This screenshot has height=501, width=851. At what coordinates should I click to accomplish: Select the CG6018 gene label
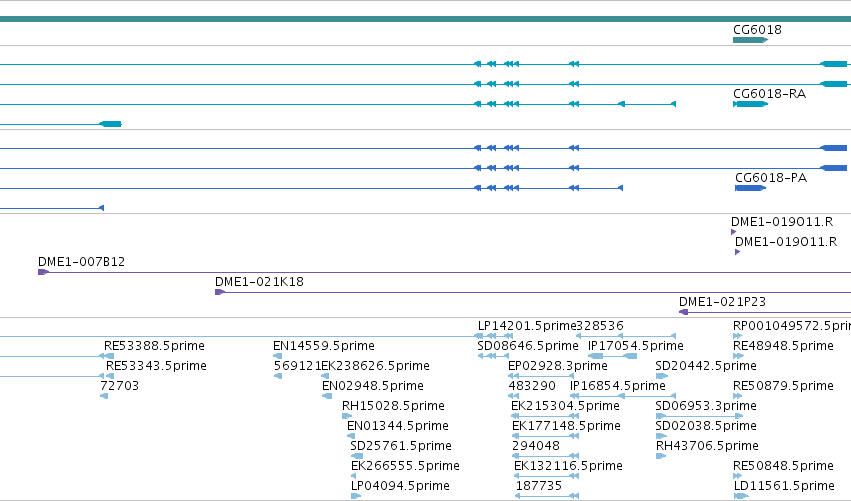point(757,30)
